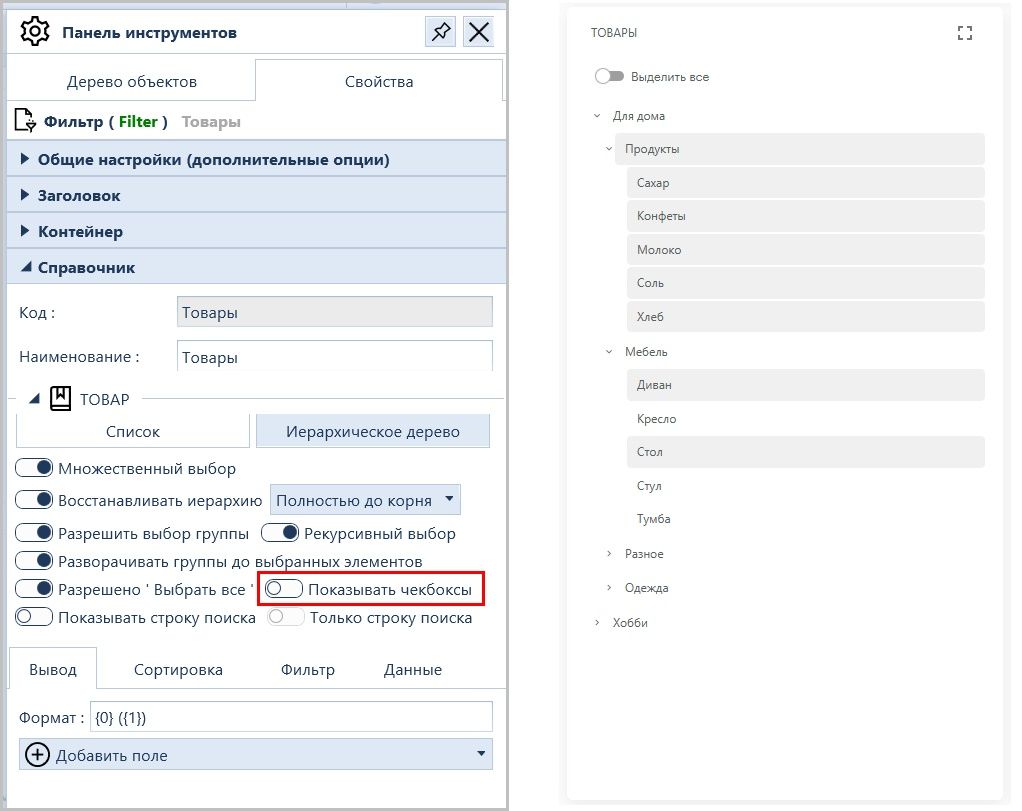
Task: Click the filter document icon beside Фильтр
Action: pyautogui.click(x=25, y=121)
